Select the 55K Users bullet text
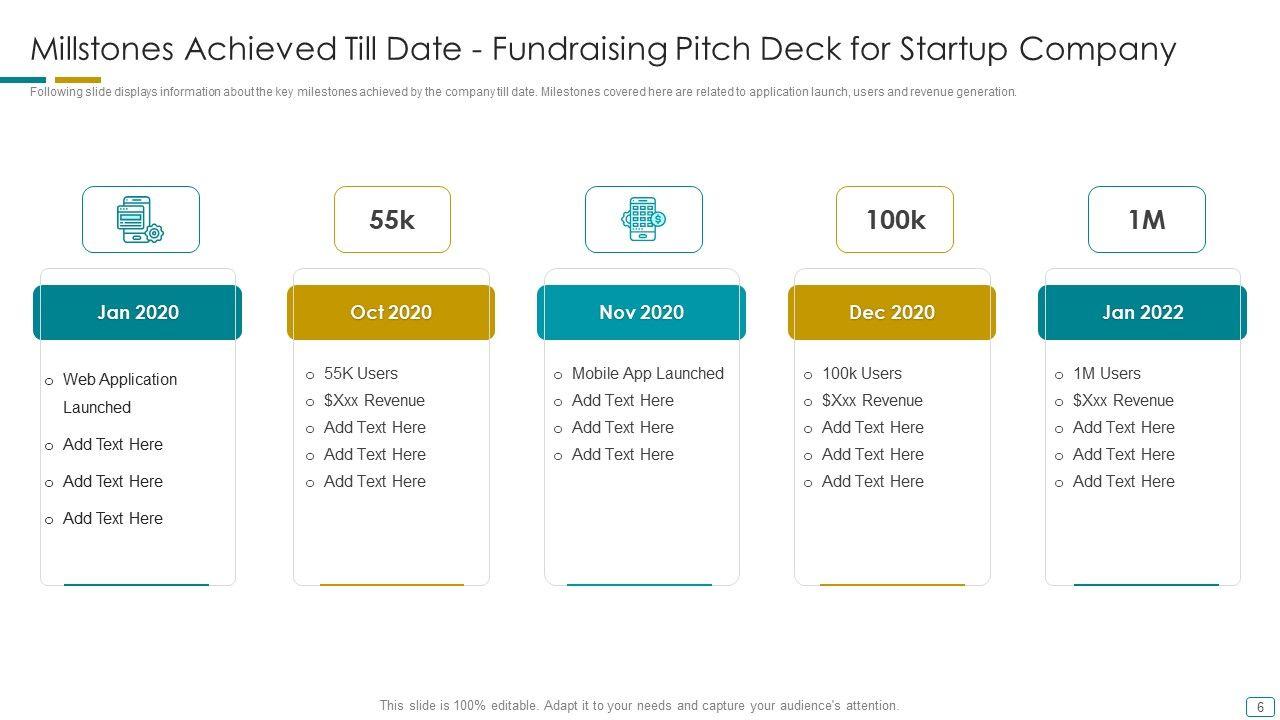The image size is (1280, 720). pos(361,373)
